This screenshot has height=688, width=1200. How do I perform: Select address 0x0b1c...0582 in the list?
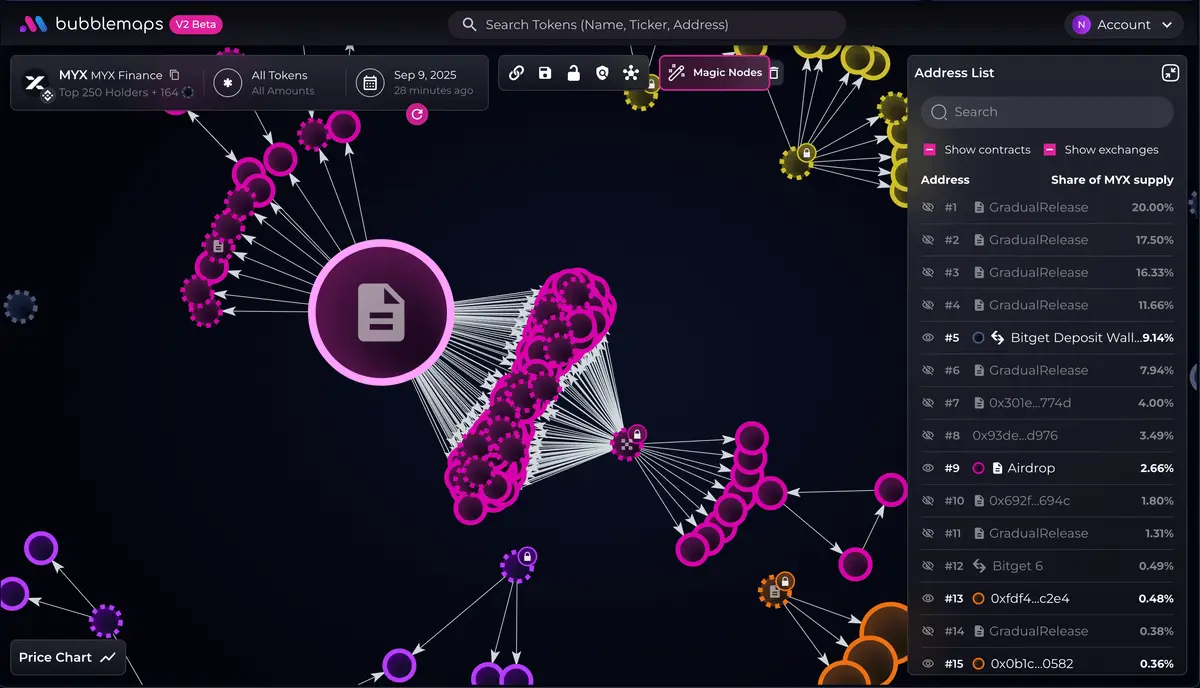point(1047,663)
